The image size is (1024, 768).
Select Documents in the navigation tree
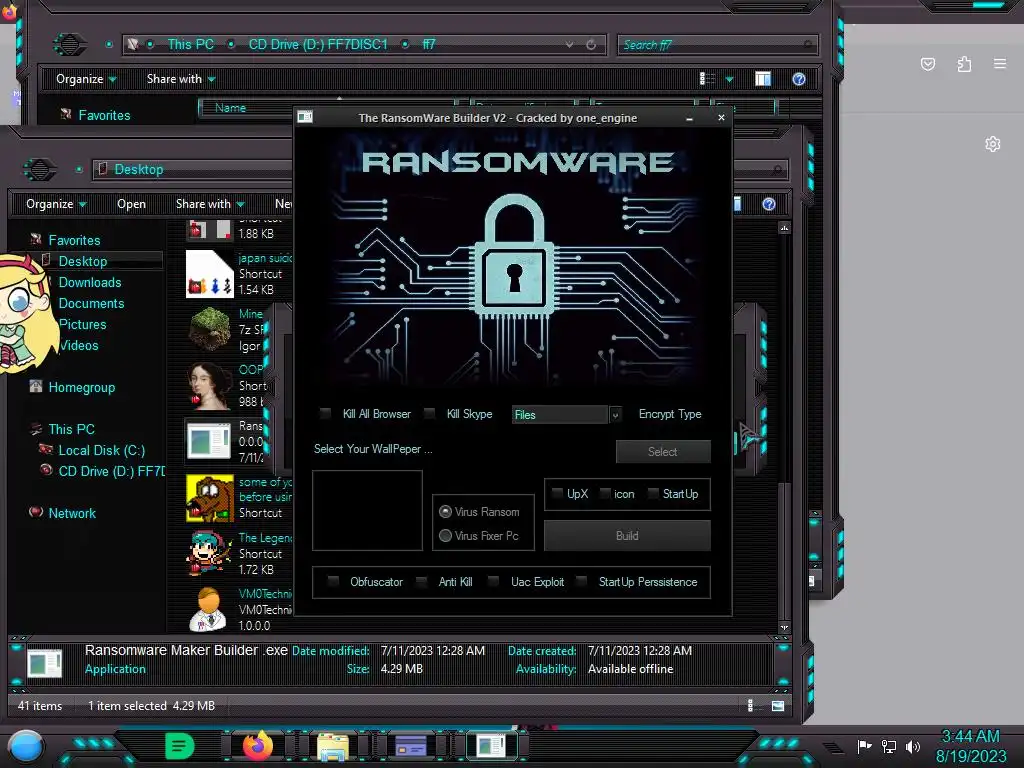point(91,303)
